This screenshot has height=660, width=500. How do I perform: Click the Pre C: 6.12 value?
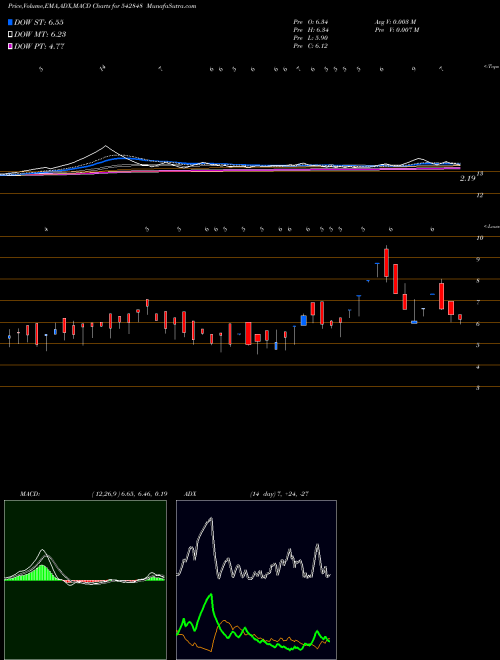tap(311, 46)
